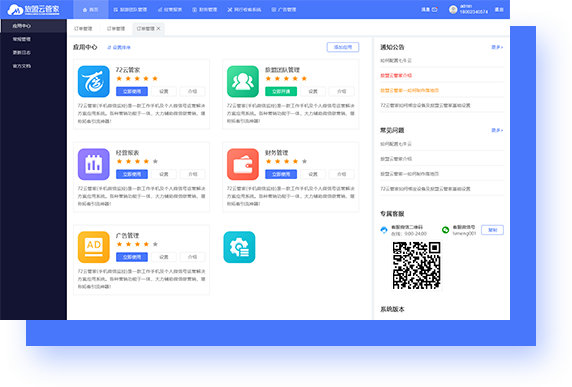Open the yellow AD 广告管理 icon
This screenshot has height=387, width=572.
tap(93, 247)
